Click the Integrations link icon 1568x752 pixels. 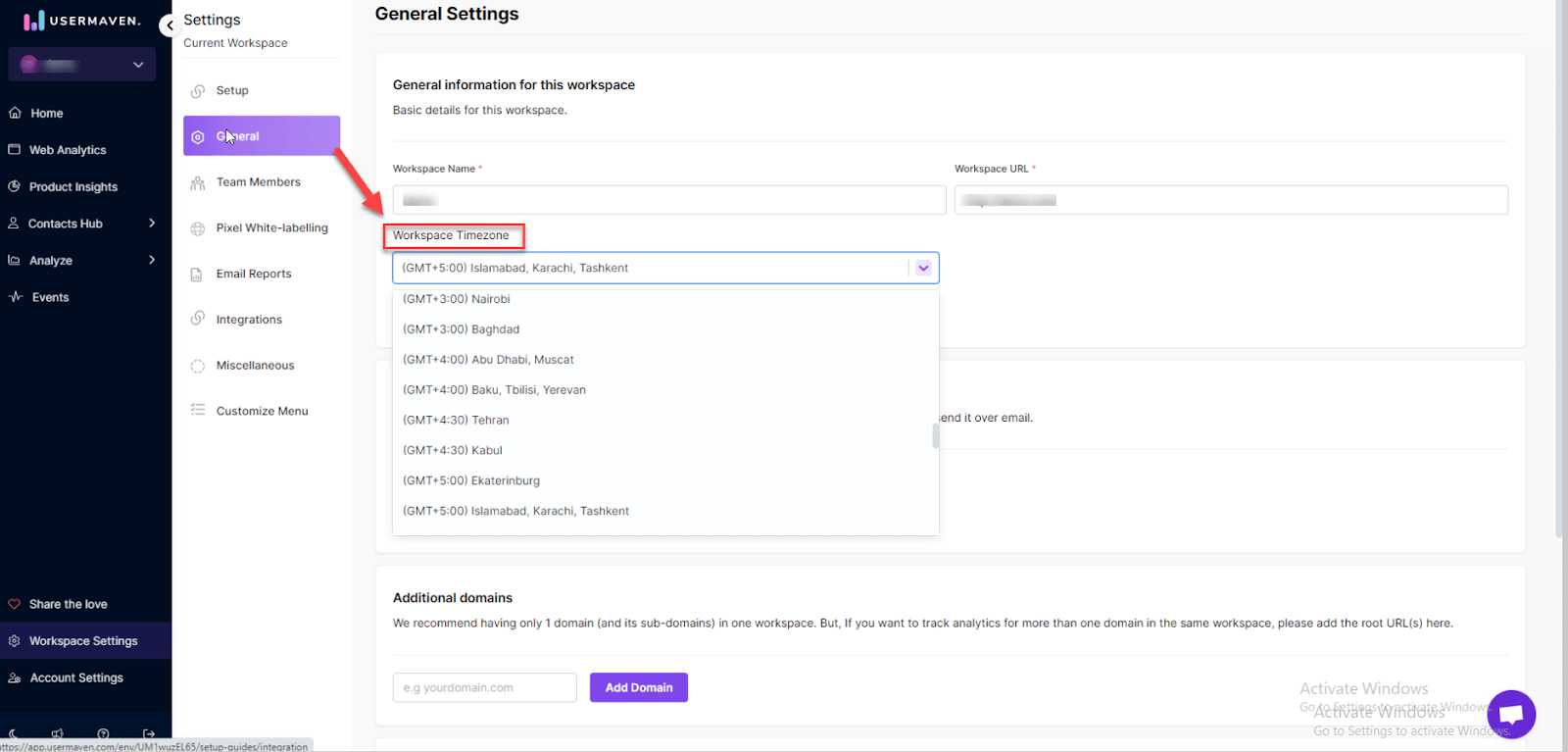click(198, 319)
